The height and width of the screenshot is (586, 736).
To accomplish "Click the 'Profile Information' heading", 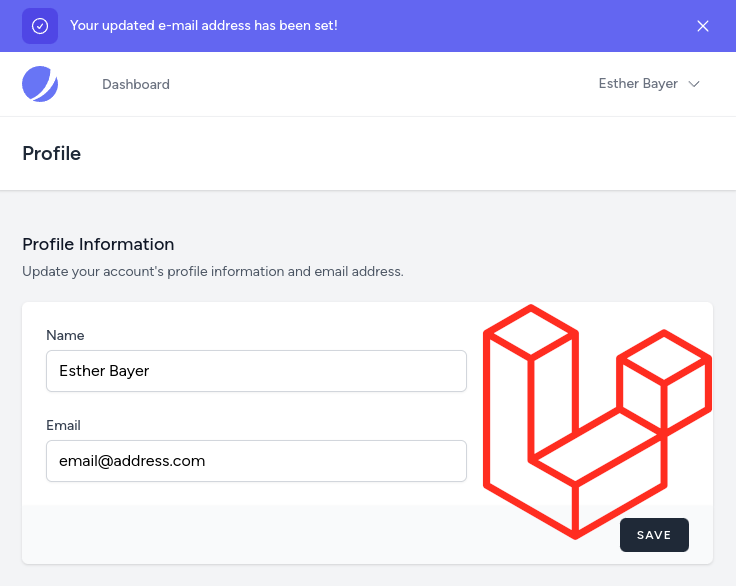I will point(98,244).
